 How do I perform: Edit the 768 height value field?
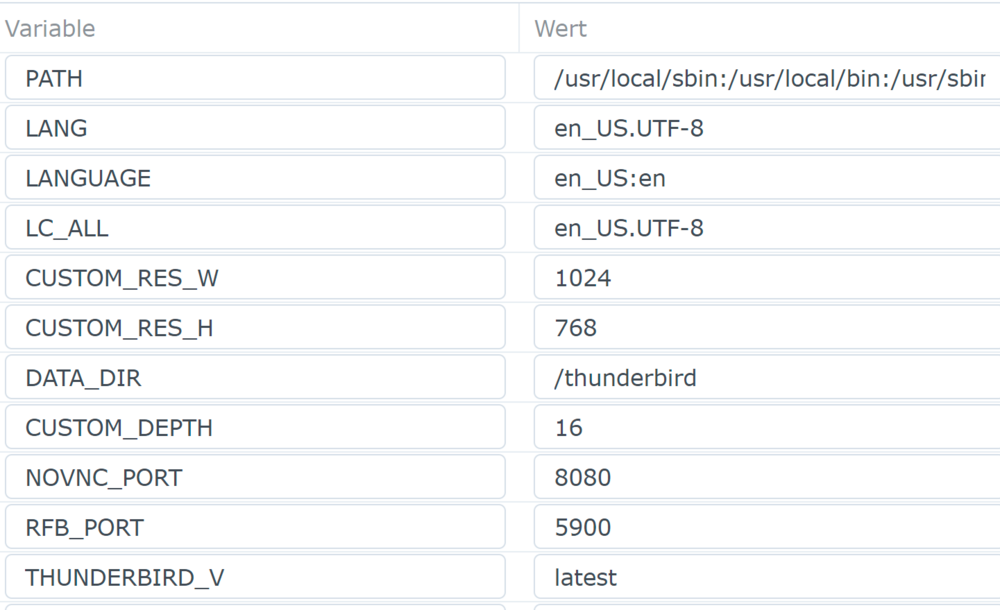pyautogui.click(x=767, y=327)
